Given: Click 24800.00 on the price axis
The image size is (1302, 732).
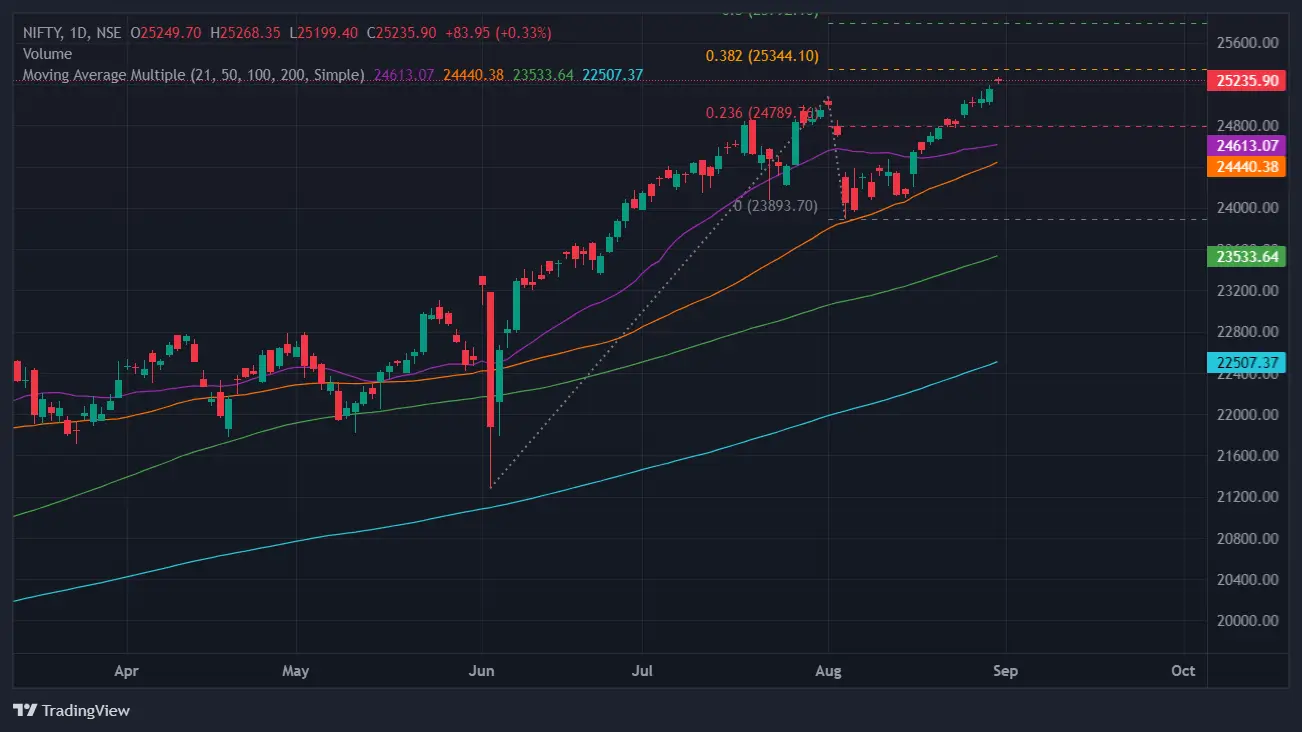Looking at the screenshot, I should coord(1248,126).
